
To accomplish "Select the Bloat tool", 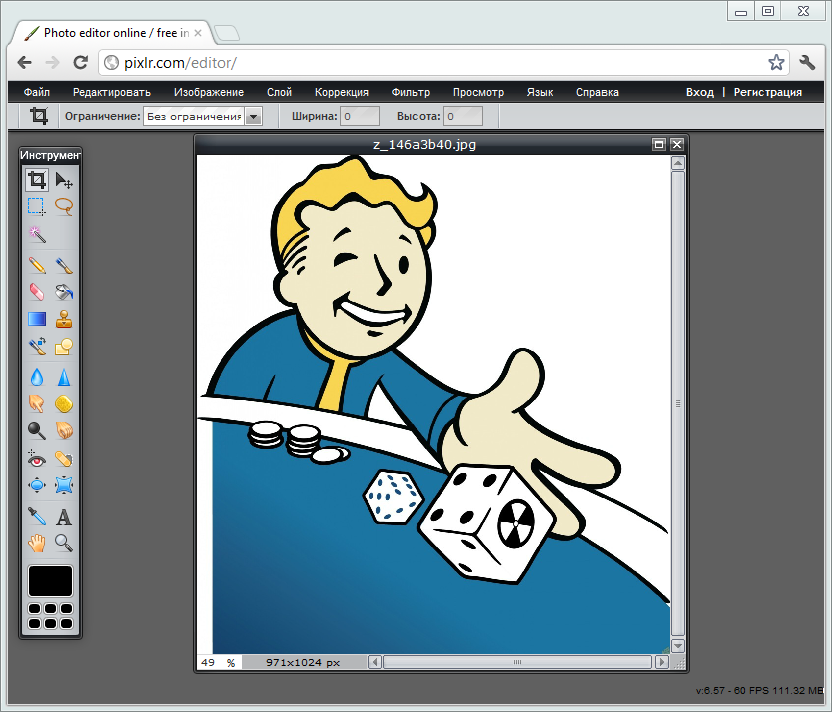I will (x=37, y=485).
